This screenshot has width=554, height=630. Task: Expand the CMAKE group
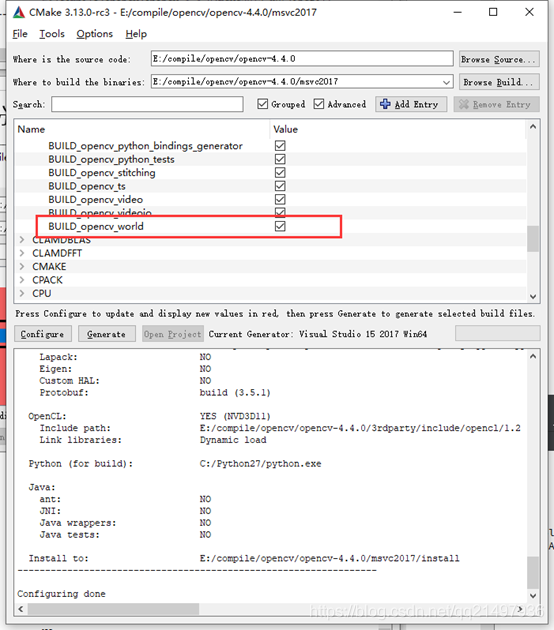[22, 266]
